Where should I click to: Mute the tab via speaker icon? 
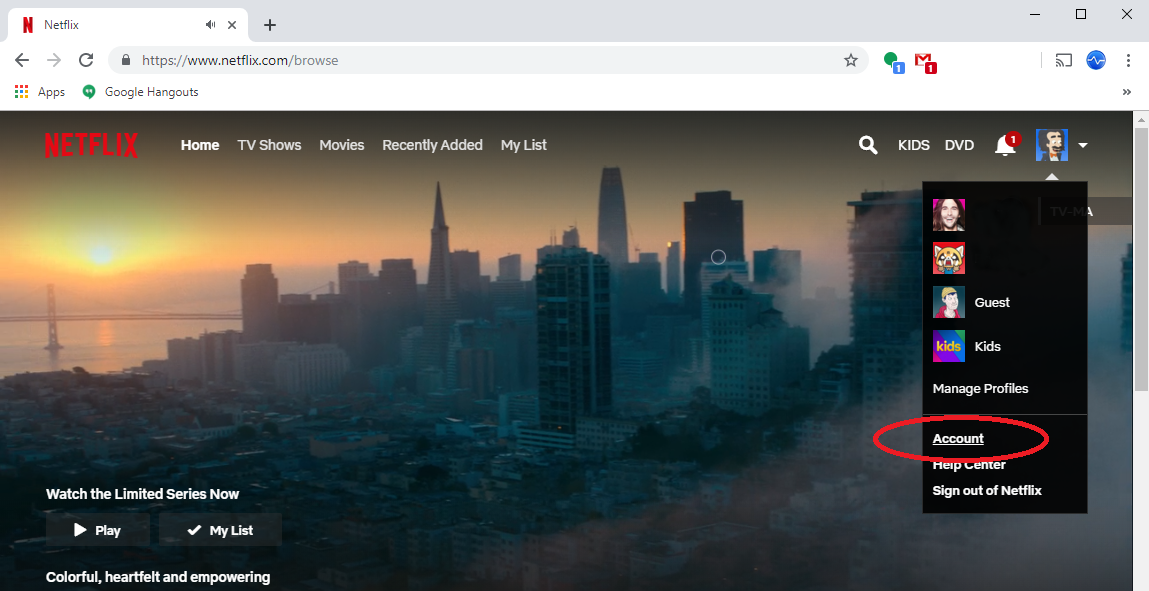210,25
